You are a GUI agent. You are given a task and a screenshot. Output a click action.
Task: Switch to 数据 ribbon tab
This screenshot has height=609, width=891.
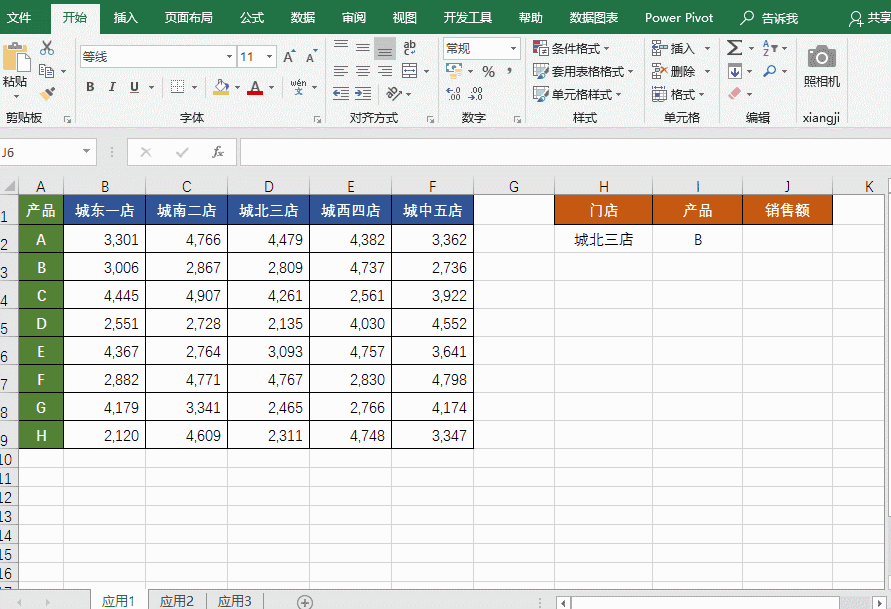click(303, 18)
